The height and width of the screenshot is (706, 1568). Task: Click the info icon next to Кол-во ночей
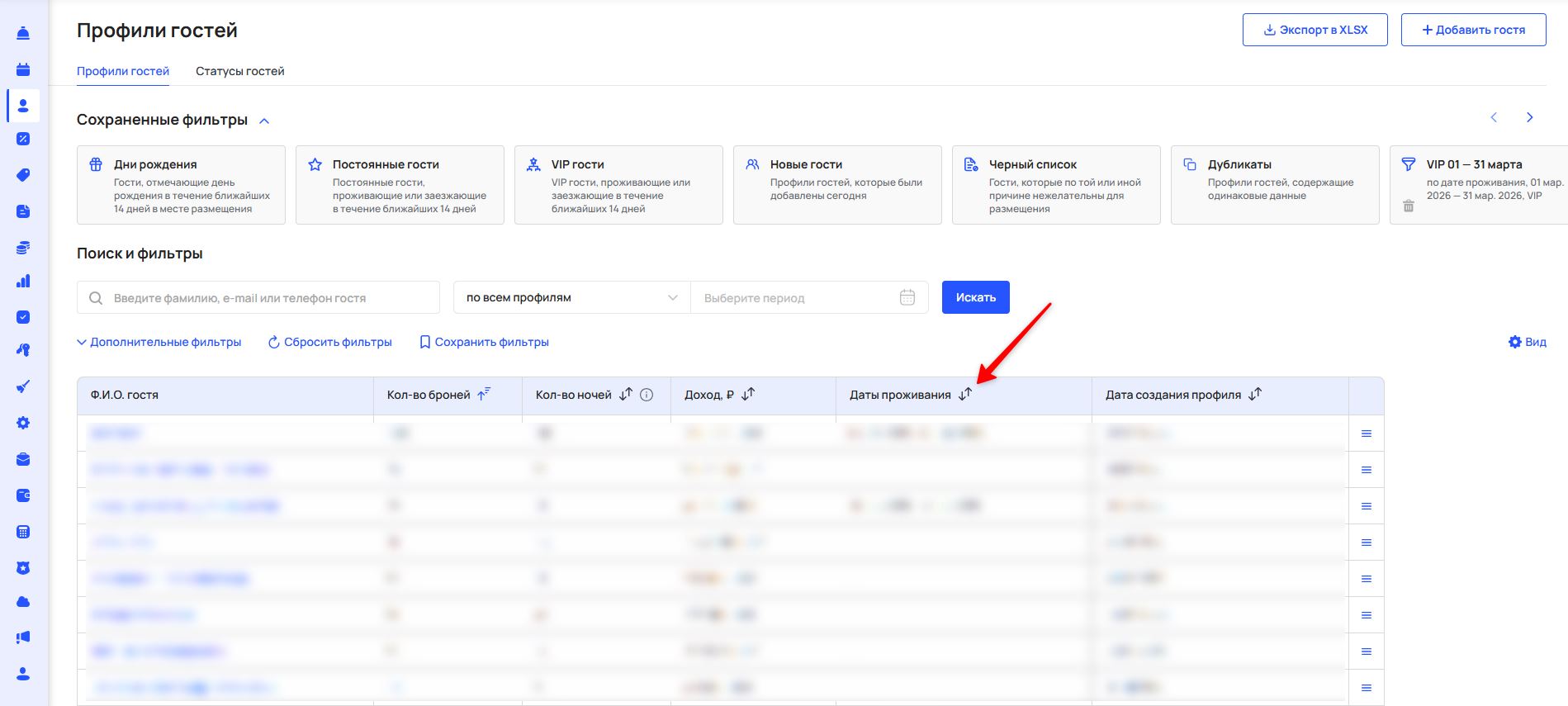pyautogui.click(x=647, y=395)
